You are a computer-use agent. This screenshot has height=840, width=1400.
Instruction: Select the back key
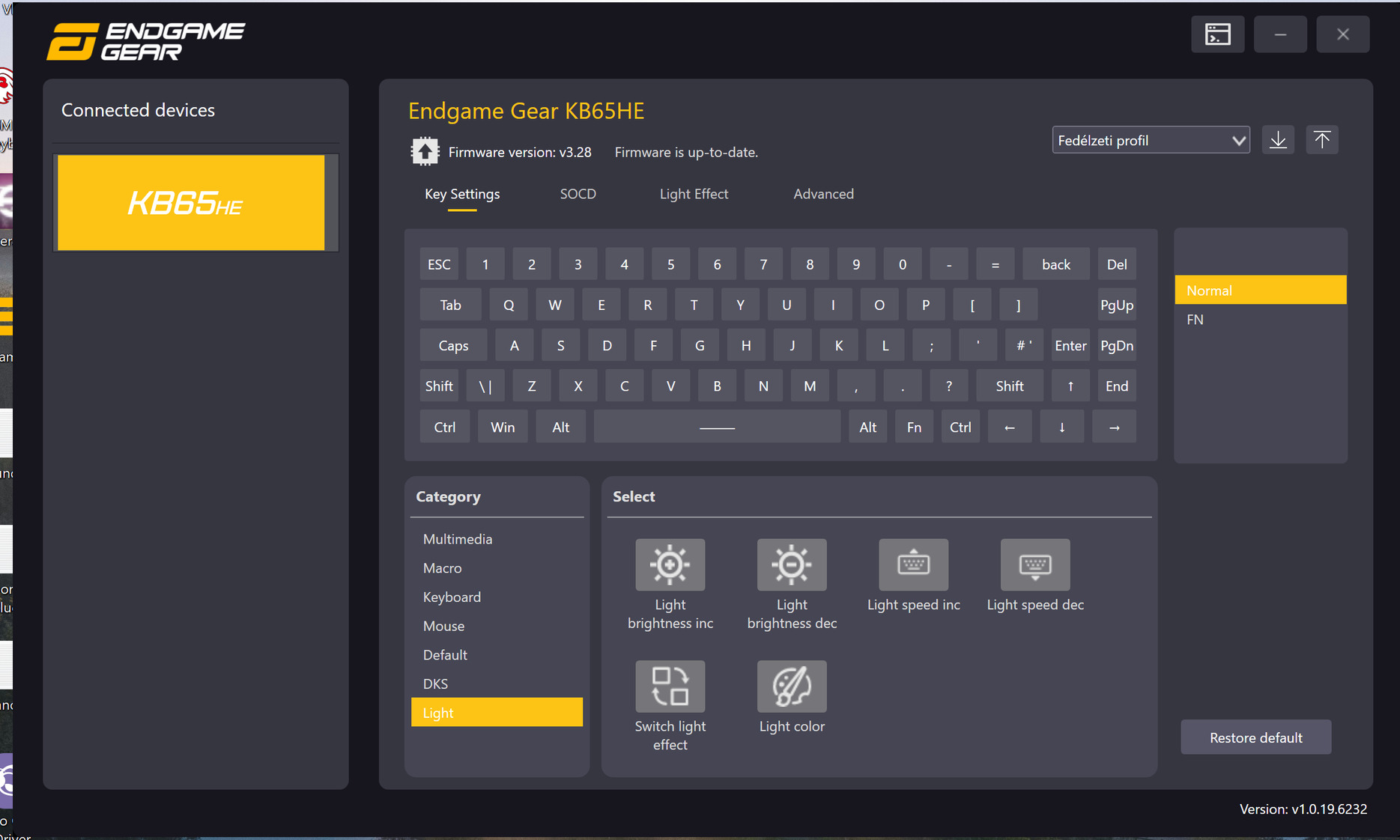(x=1056, y=264)
